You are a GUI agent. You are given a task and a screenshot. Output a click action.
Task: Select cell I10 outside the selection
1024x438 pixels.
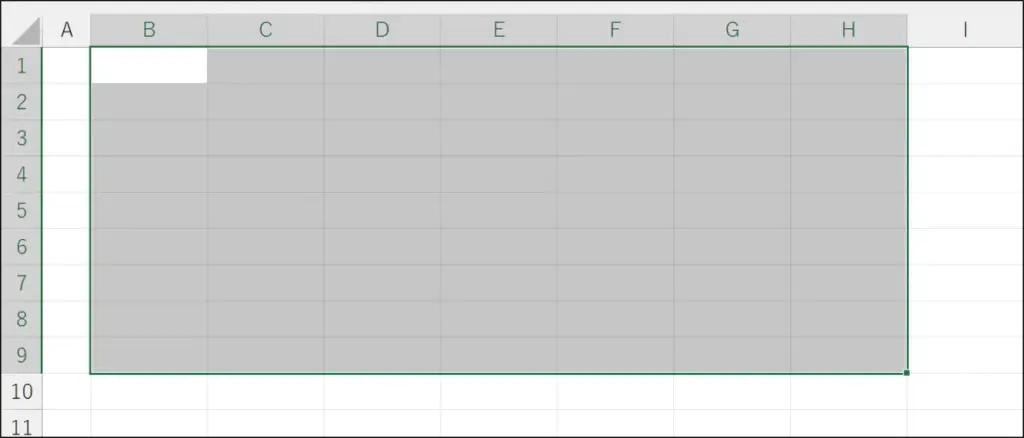tap(965, 392)
